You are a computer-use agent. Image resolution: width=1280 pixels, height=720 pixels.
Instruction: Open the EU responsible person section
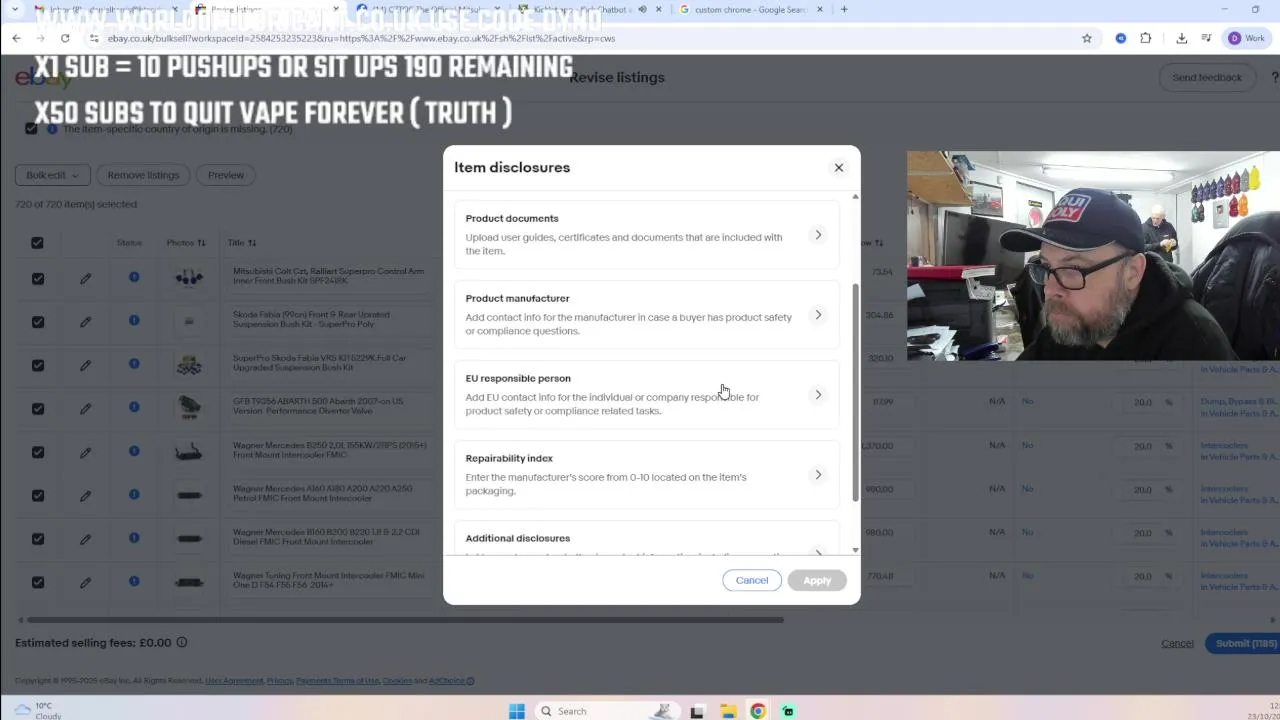pos(647,394)
